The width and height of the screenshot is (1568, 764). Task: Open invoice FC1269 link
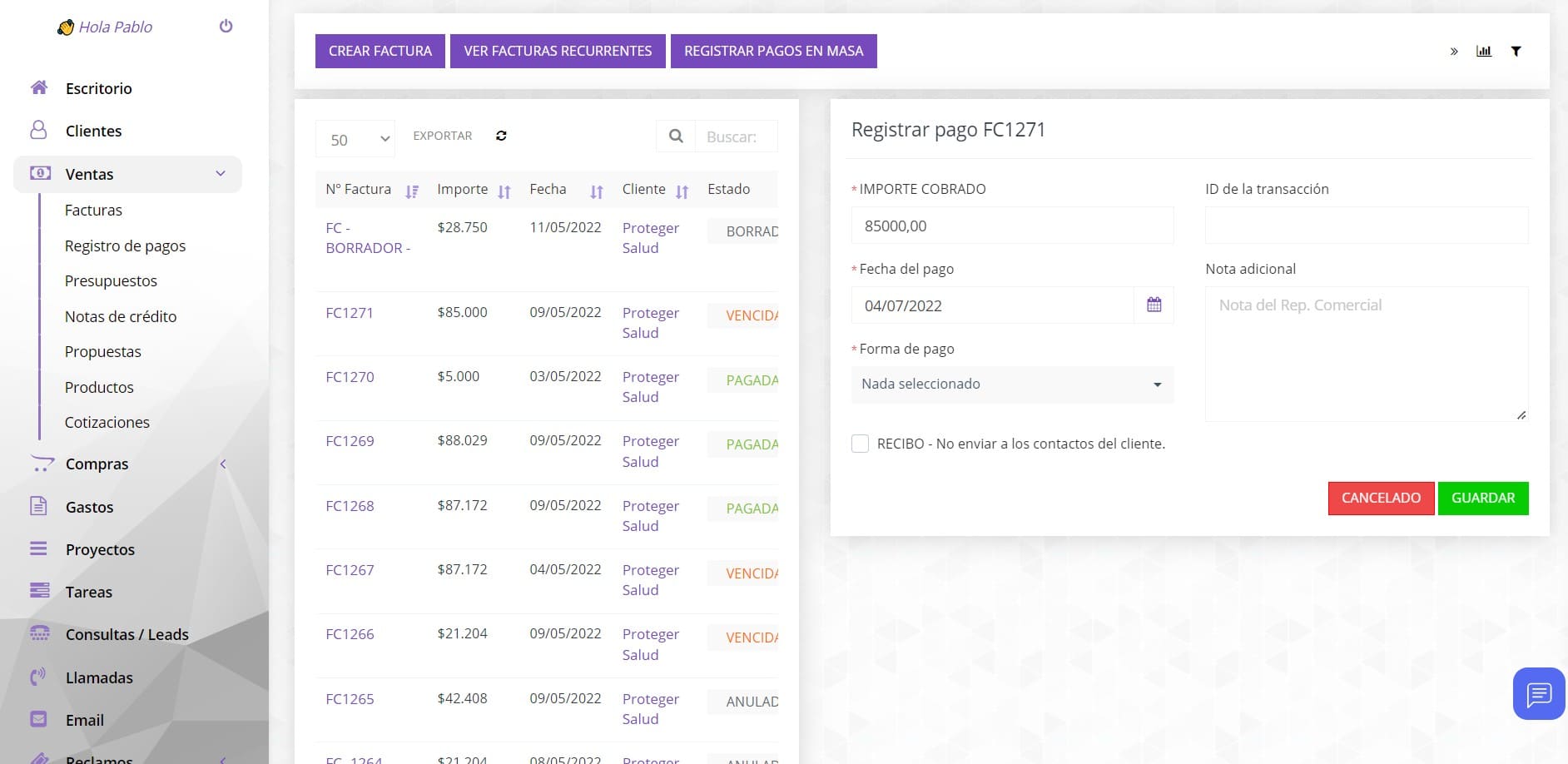pos(350,441)
